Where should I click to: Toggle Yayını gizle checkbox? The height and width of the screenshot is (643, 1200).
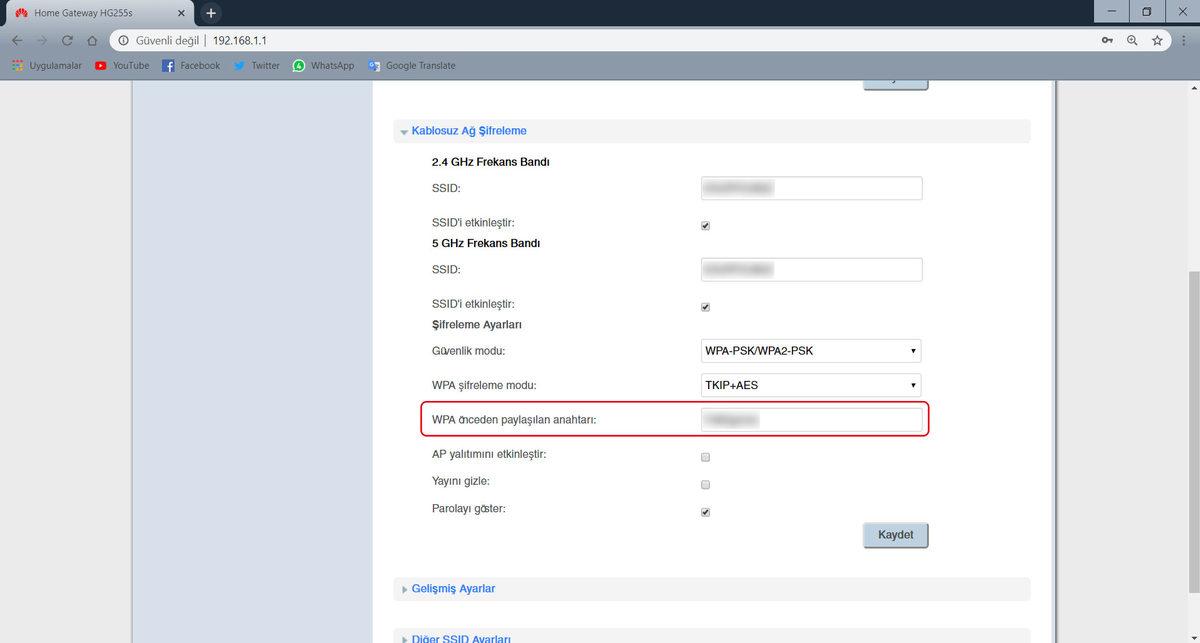pos(705,485)
